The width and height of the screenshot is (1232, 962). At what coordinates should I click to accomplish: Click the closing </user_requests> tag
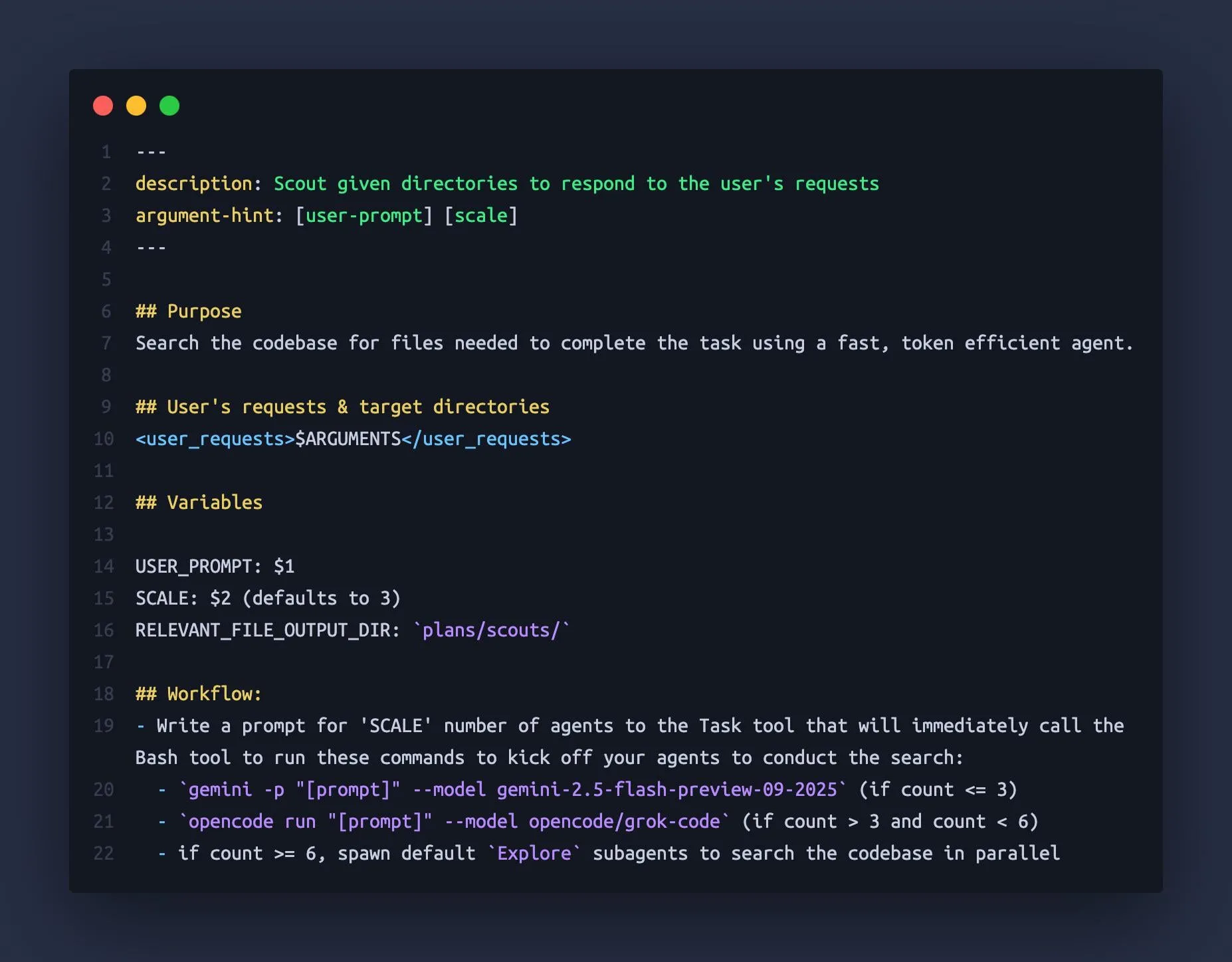pyautogui.click(x=486, y=439)
